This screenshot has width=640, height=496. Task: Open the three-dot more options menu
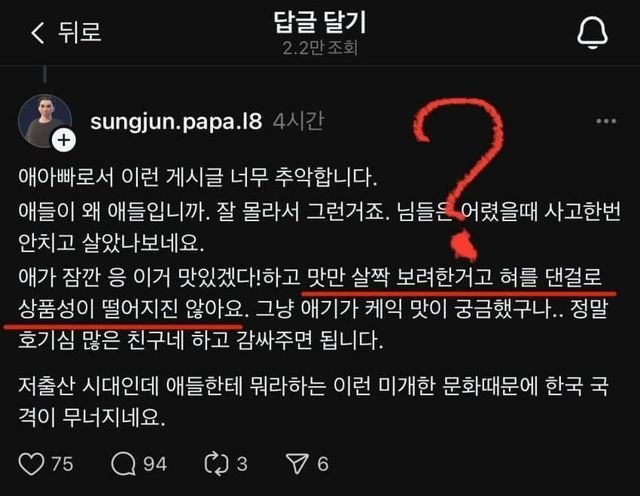(606, 121)
